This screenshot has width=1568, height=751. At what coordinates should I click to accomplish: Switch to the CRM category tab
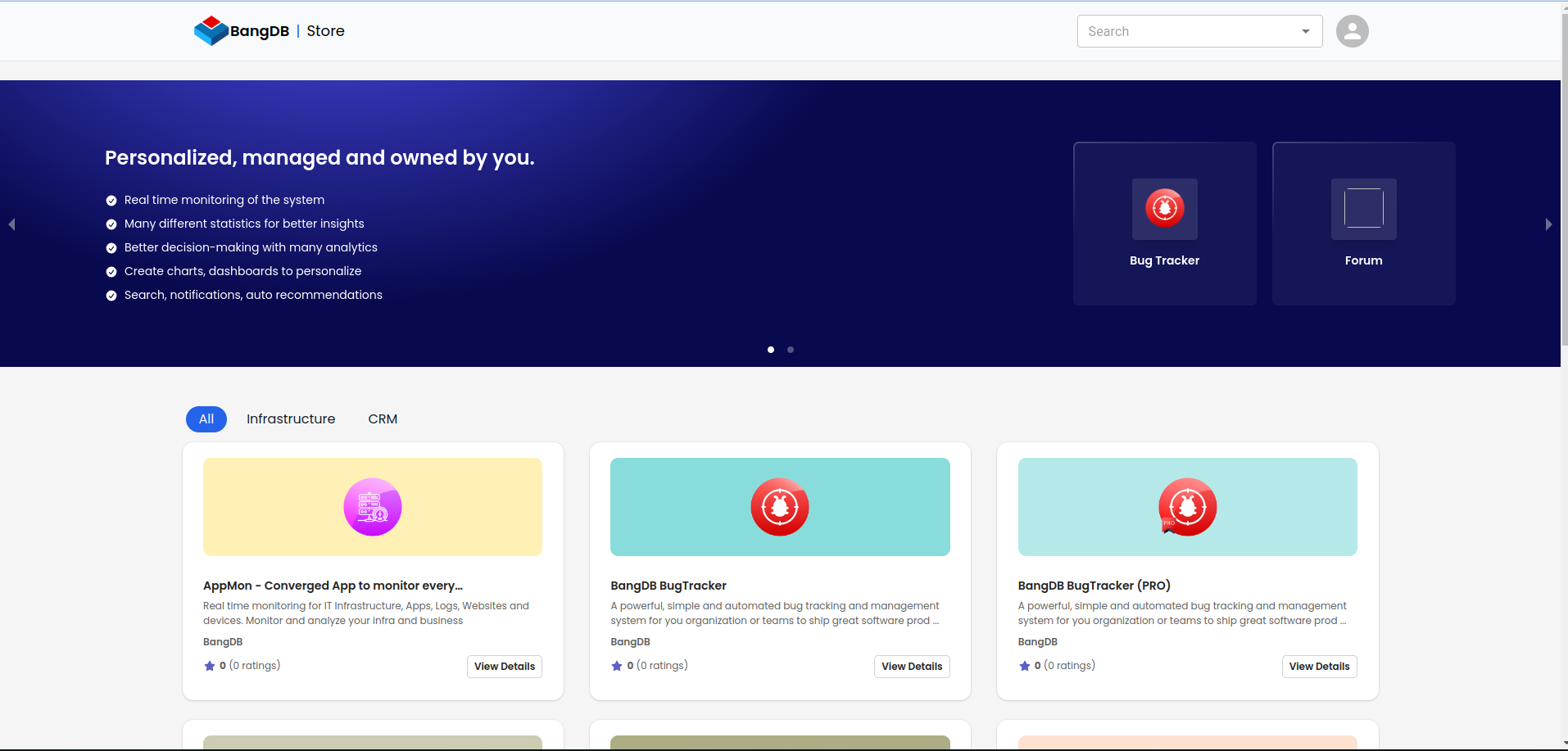tap(383, 419)
